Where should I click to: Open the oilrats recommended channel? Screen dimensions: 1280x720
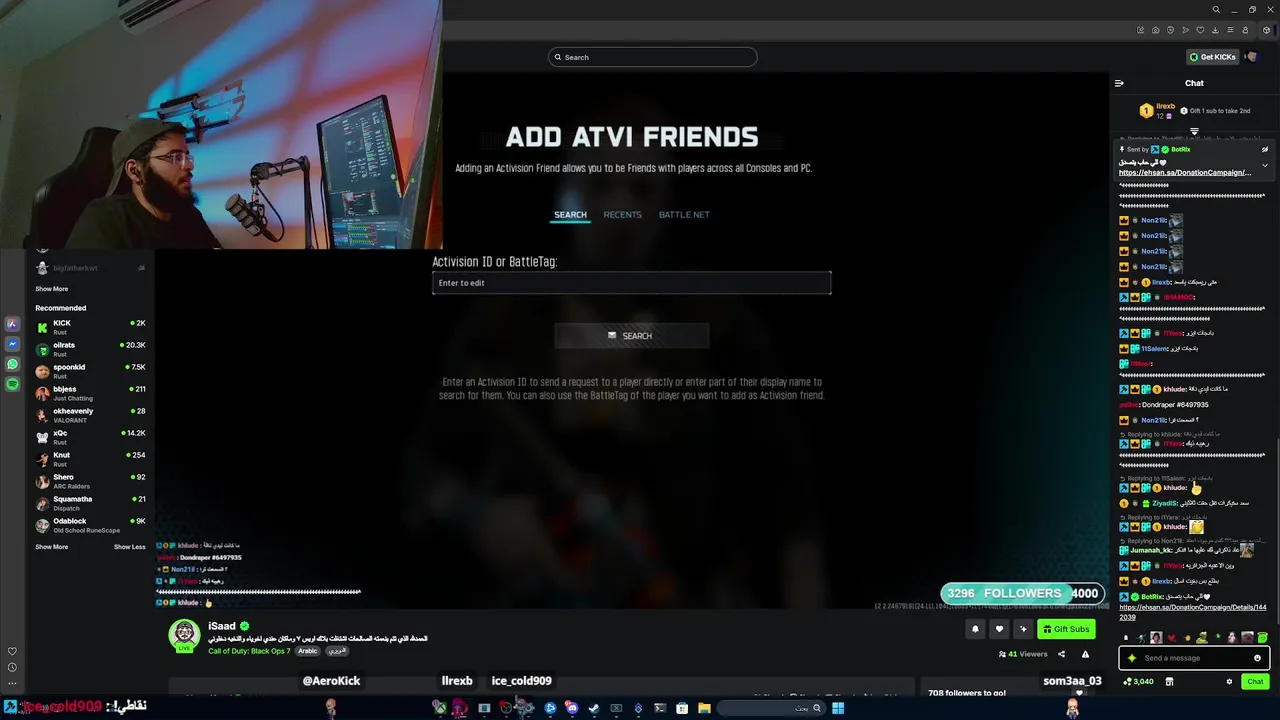click(x=90, y=349)
